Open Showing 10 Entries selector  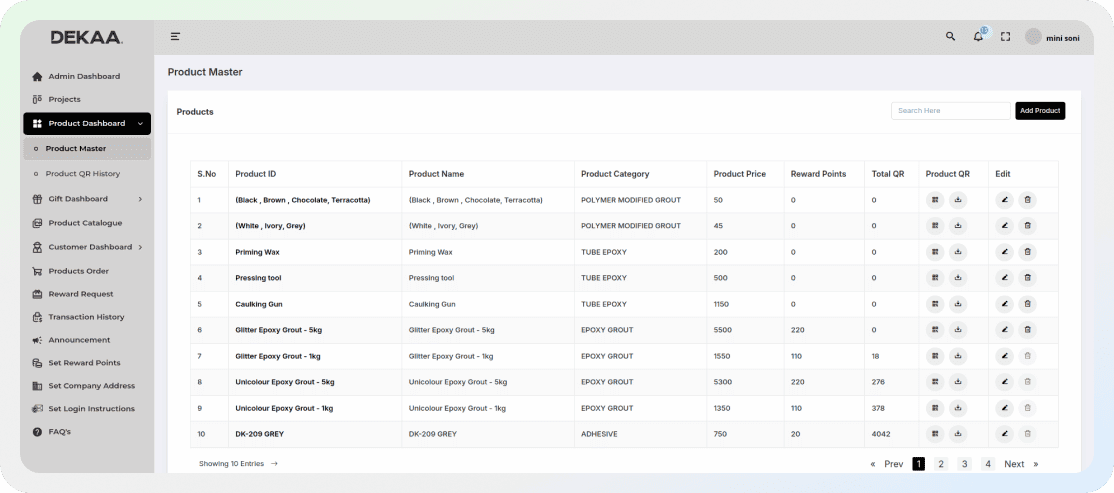(238, 464)
